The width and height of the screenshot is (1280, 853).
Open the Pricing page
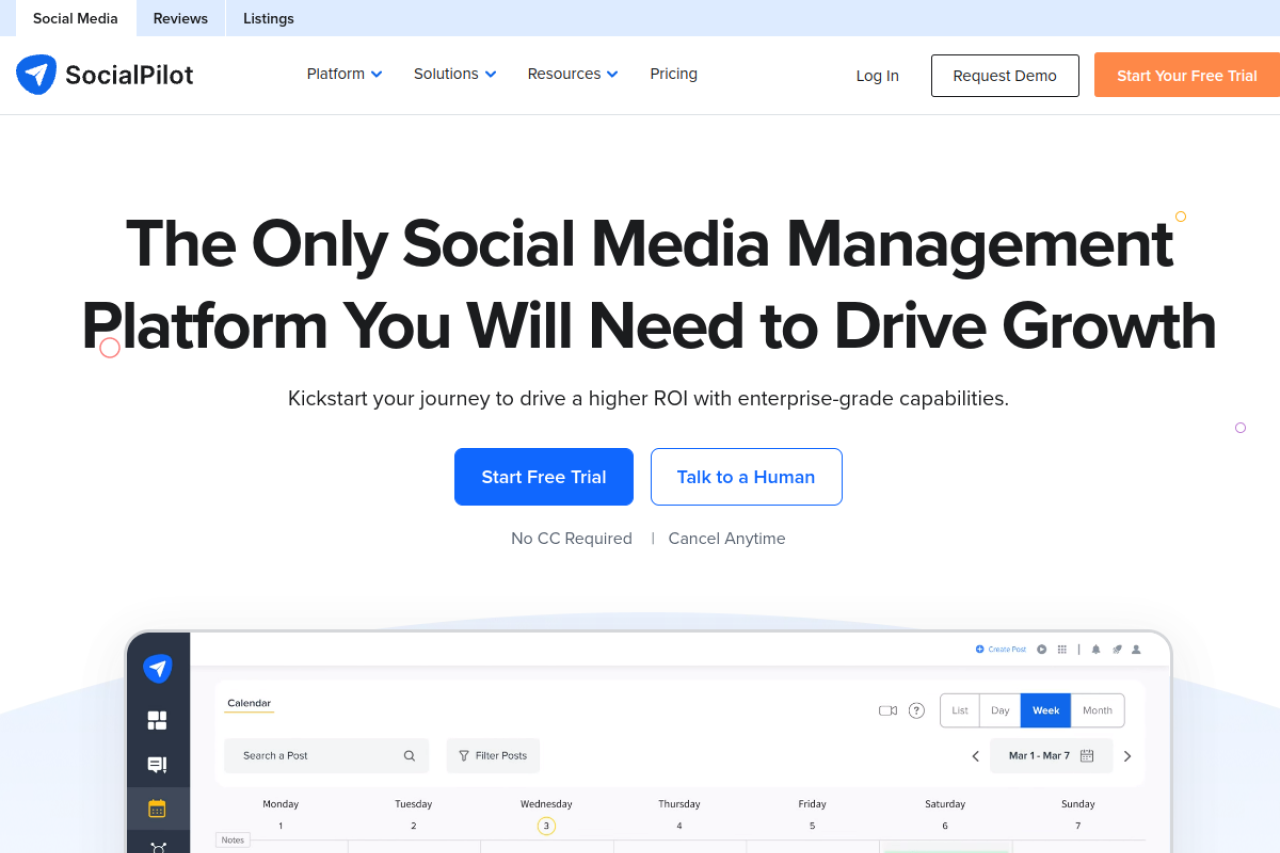coord(674,74)
